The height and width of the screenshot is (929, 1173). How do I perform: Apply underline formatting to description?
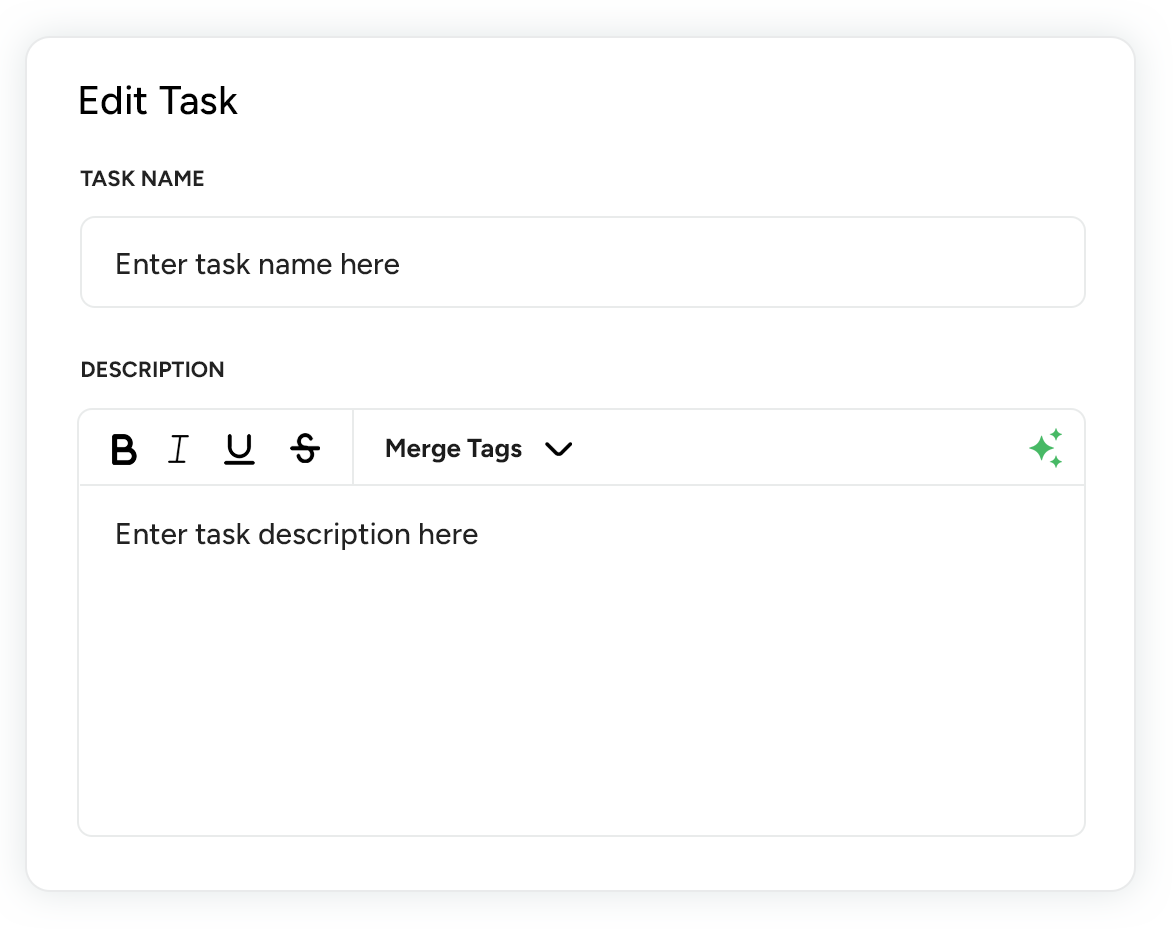pyautogui.click(x=240, y=450)
